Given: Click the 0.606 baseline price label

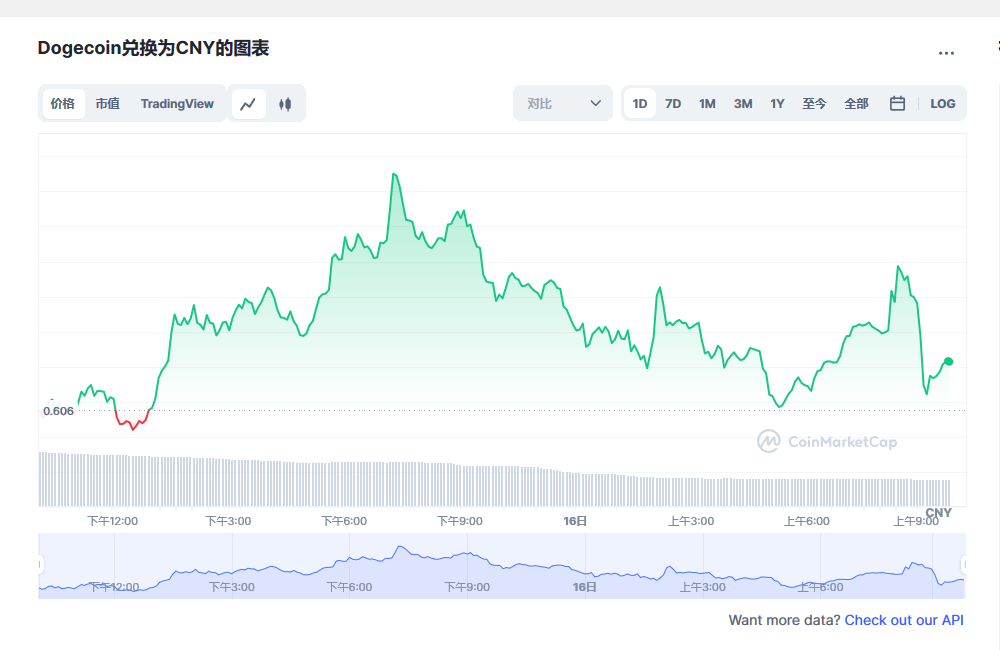Looking at the screenshot, I should click(59, 411).
